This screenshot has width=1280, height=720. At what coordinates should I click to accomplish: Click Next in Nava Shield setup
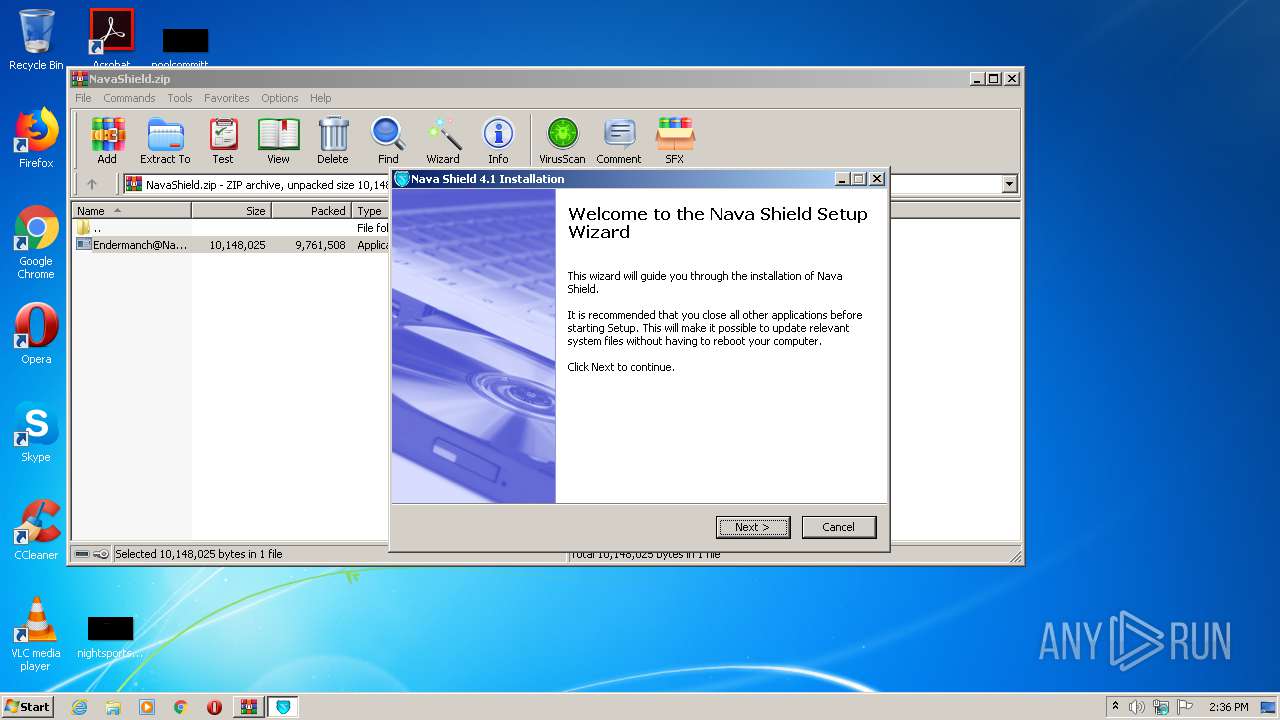pyautogui.click(x=753, y=527)
